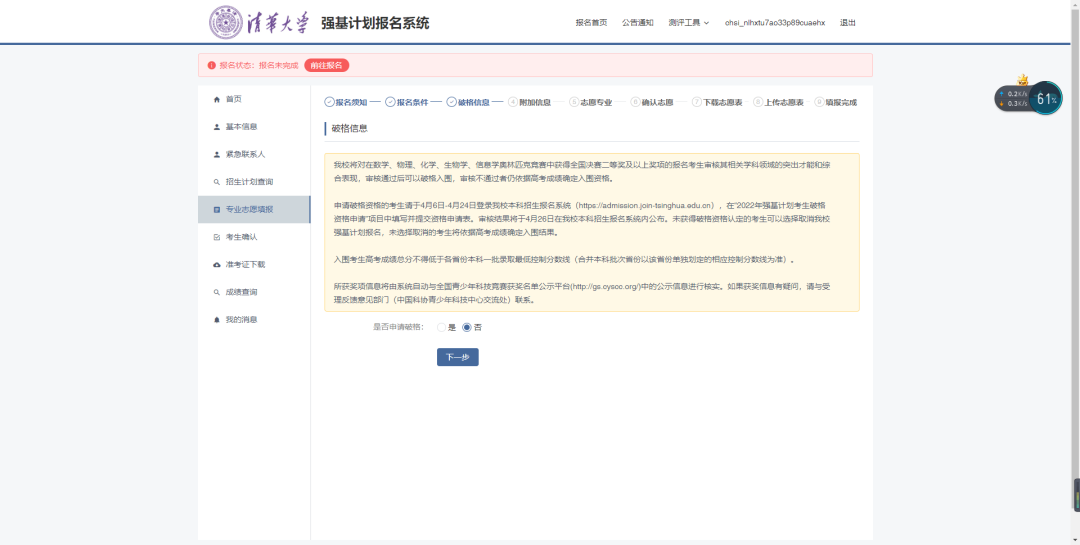
Task: Click the form icon beside 专业志愿填报
Action: click(x=217, y=209)
